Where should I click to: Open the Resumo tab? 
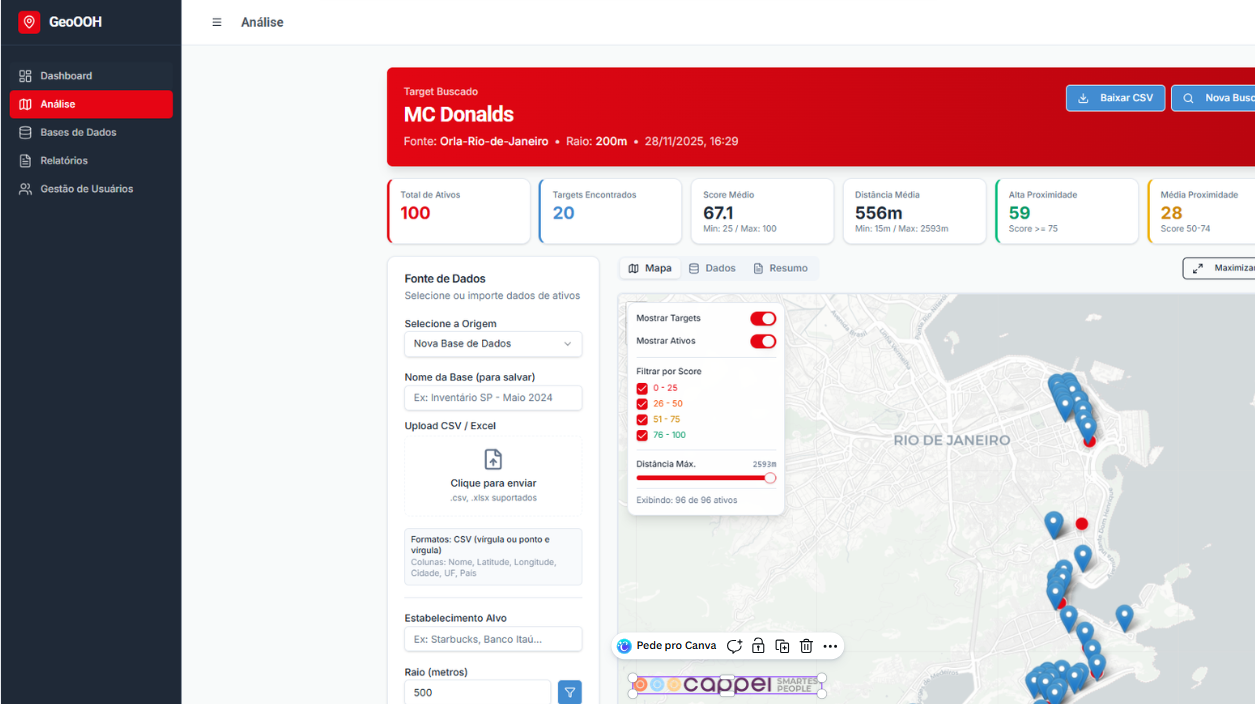click(780, 268)
